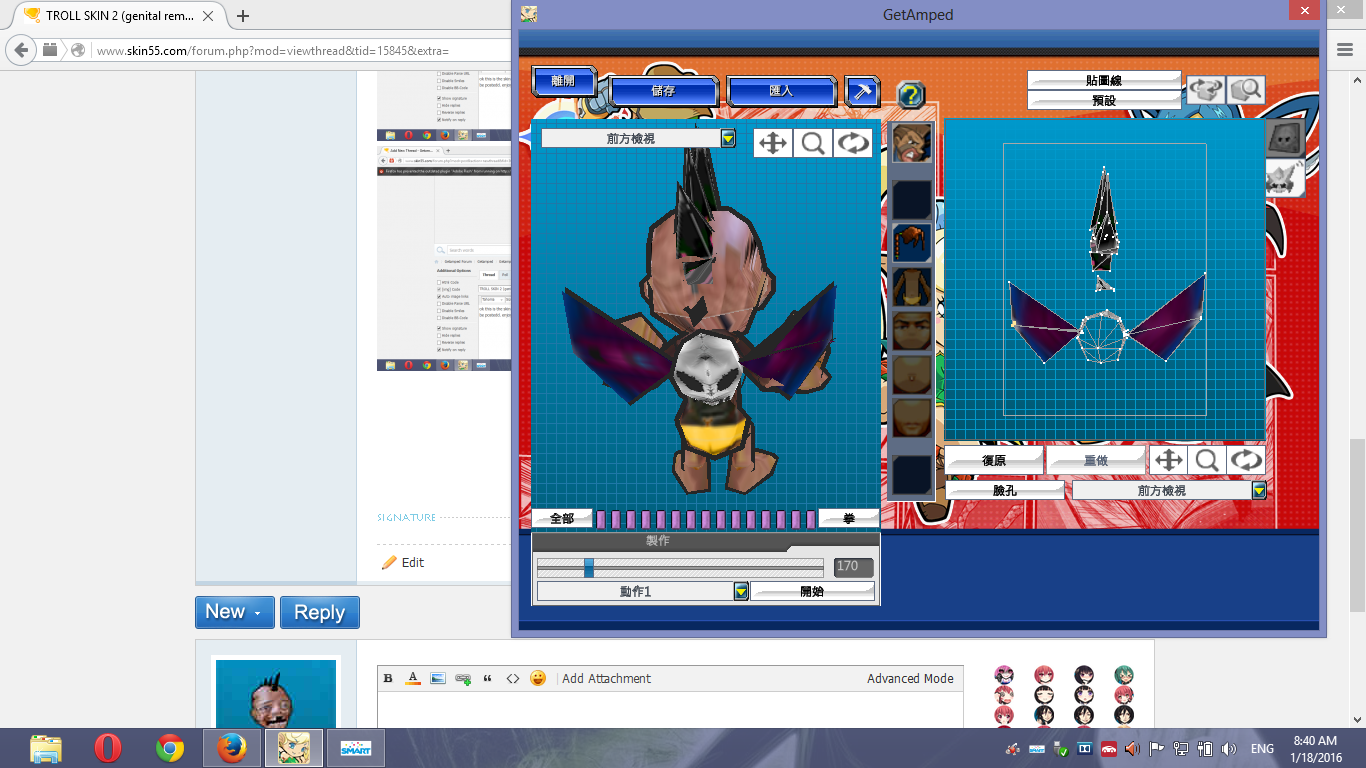Click the 170 value field beside slider
Screen dimensions: 1366x768
(x=853, y=566)
